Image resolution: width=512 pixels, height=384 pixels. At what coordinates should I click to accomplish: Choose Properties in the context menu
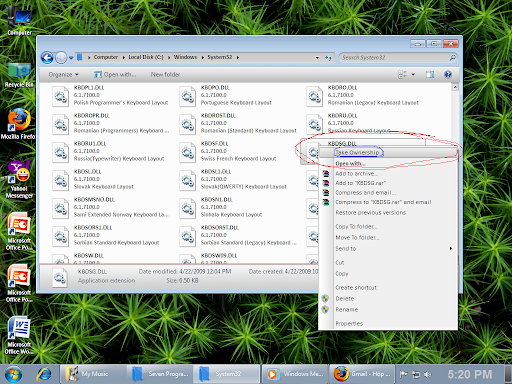tap(388, 324)
